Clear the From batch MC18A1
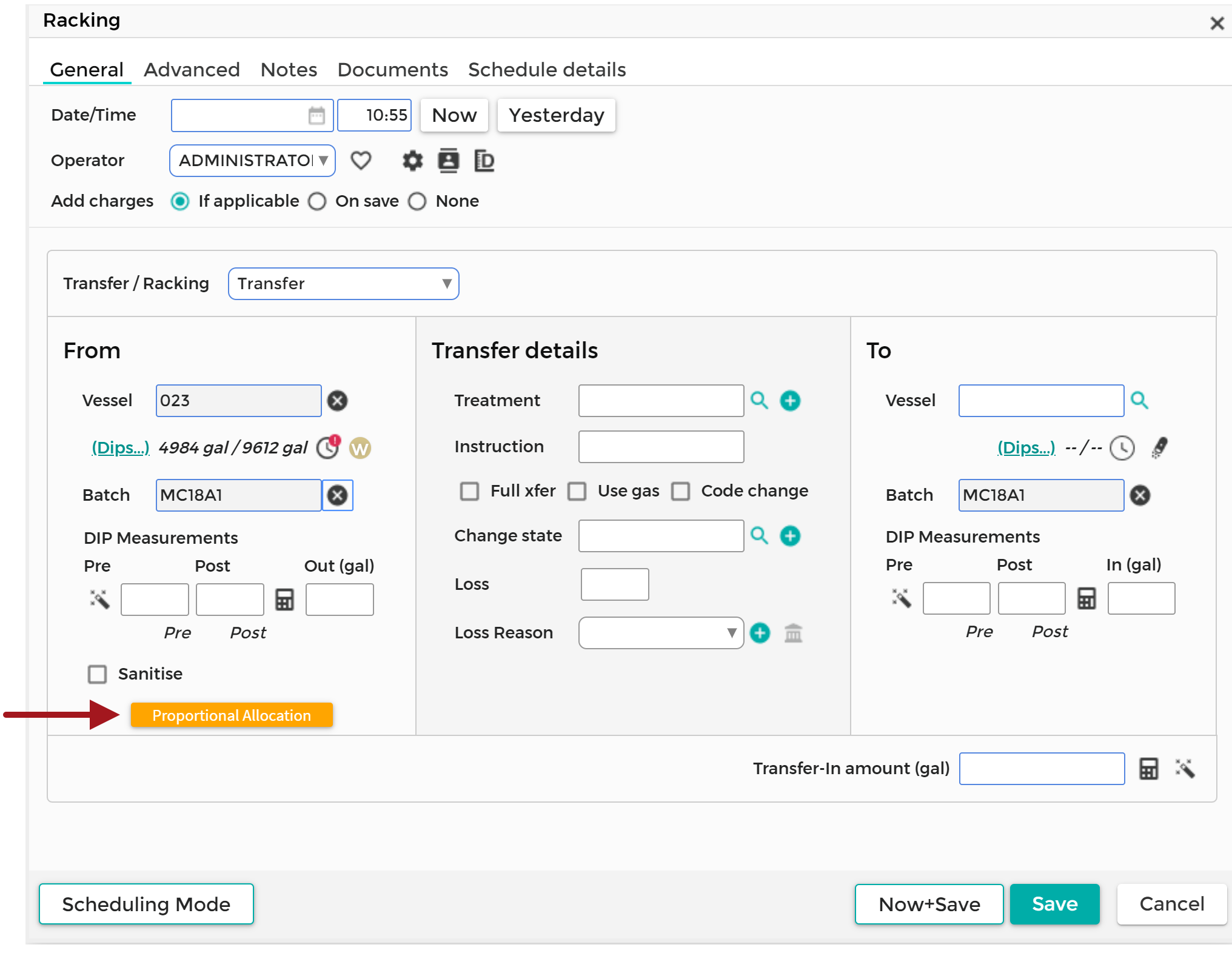 (x=338, y=495)
